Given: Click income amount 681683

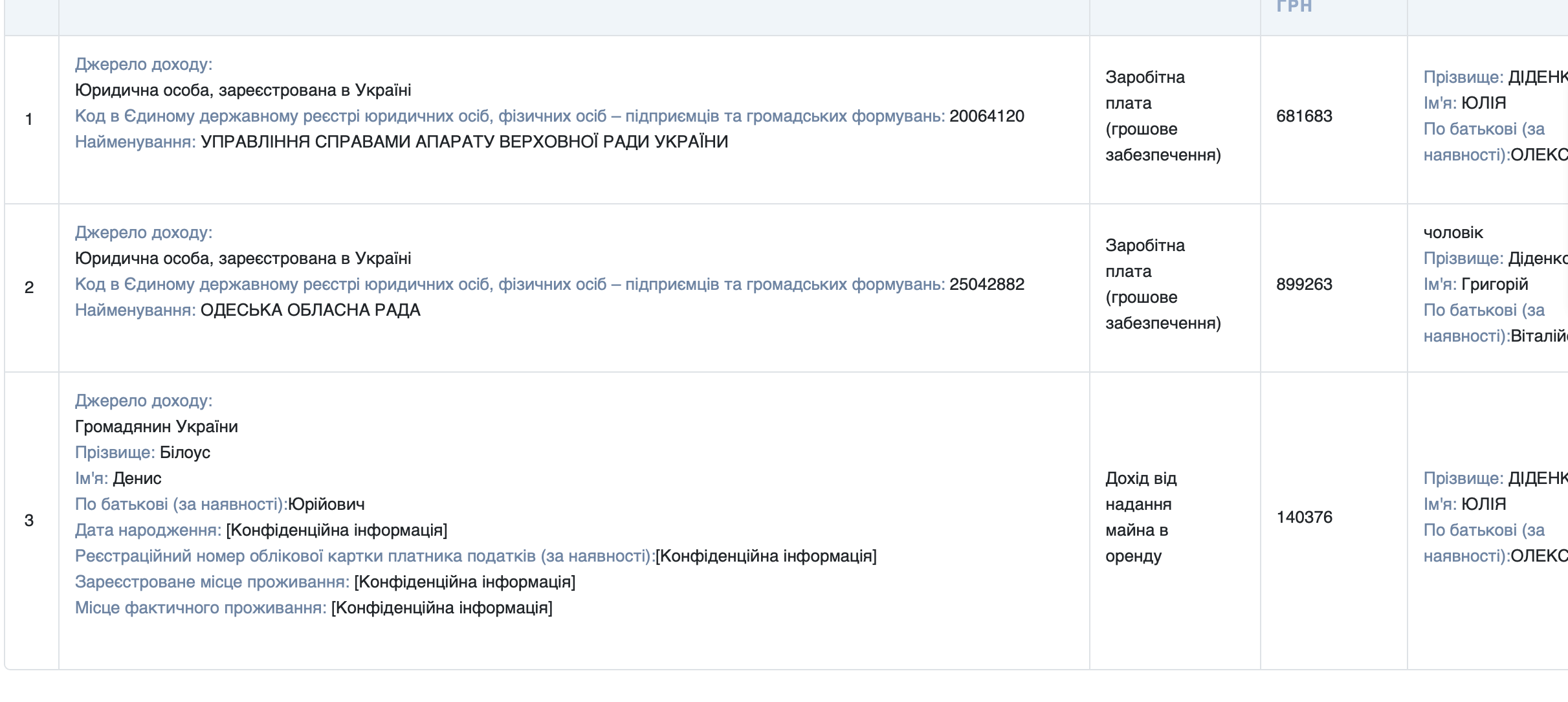Looking at the screenshot, I should (1303, 116).
